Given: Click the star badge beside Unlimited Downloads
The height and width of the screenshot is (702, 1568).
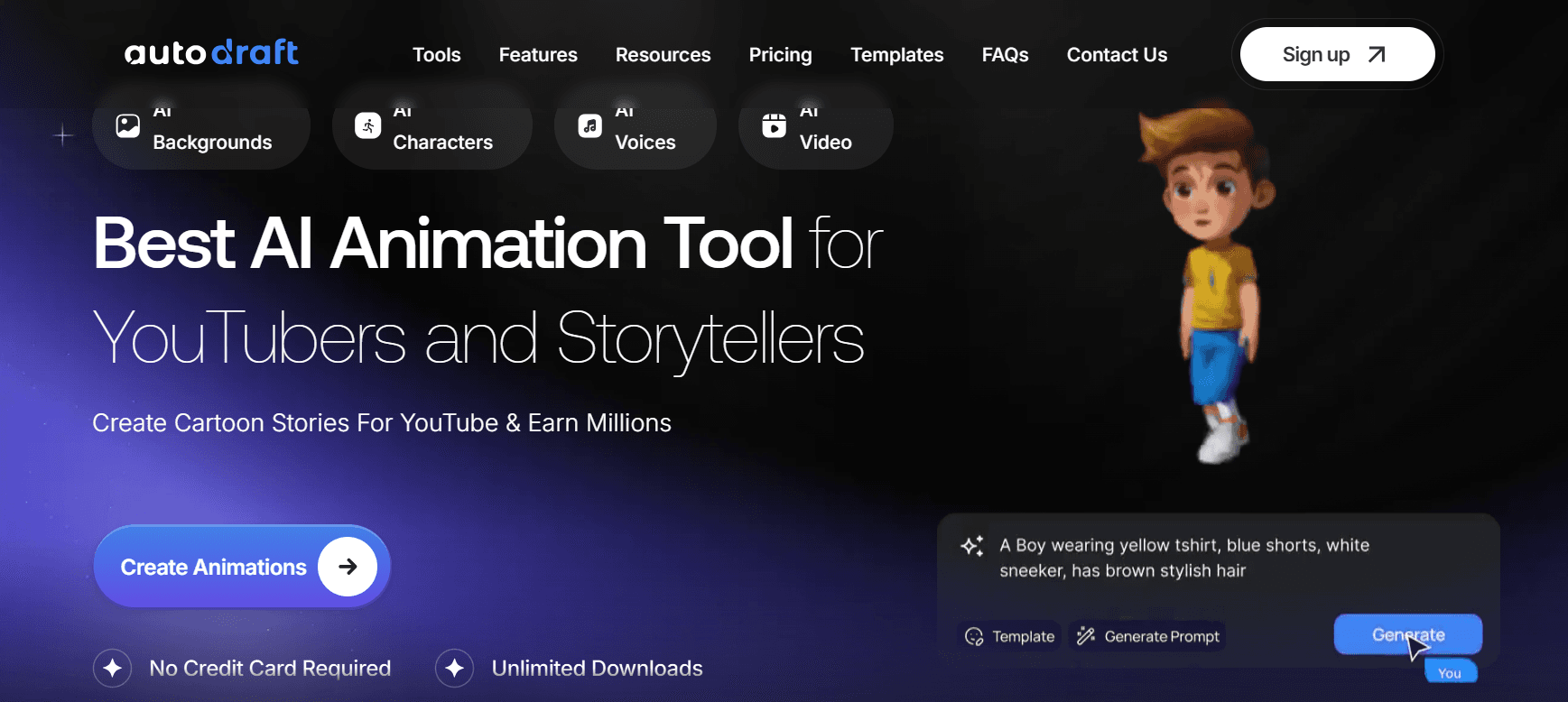Looking at the screenshot, I should coord(455,669).
